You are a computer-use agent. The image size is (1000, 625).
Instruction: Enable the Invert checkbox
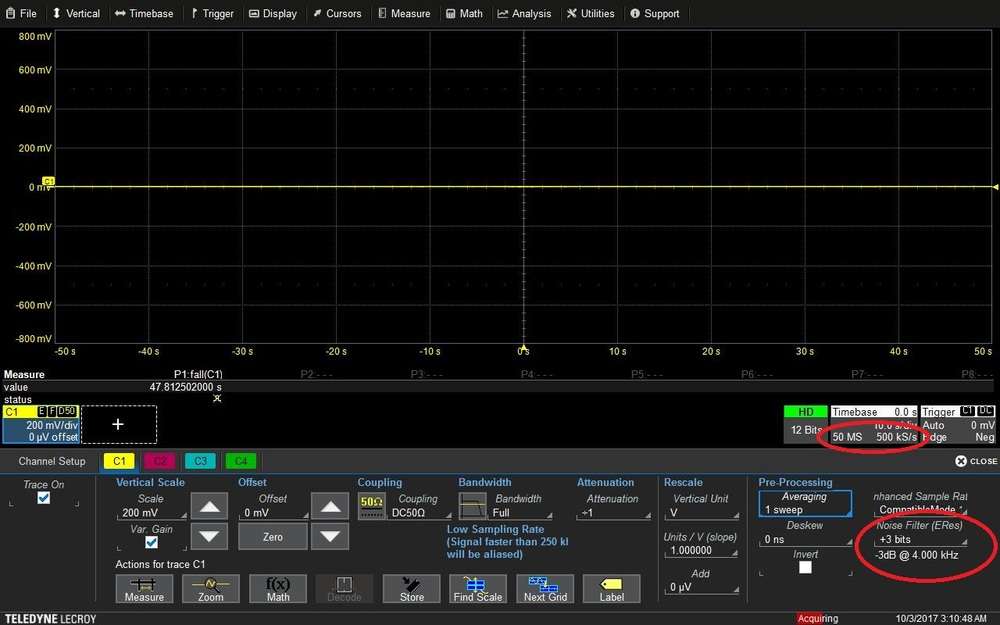(x=804, y=566)
